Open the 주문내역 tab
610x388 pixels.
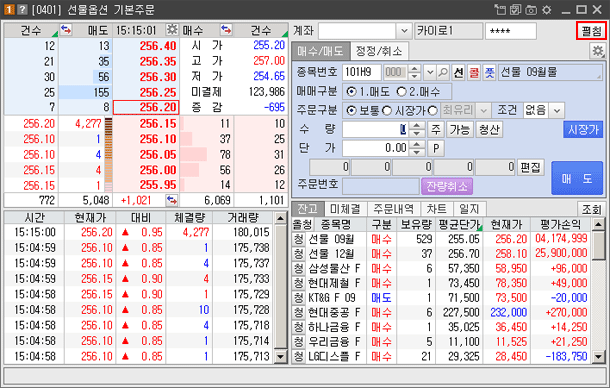(394, 209)
